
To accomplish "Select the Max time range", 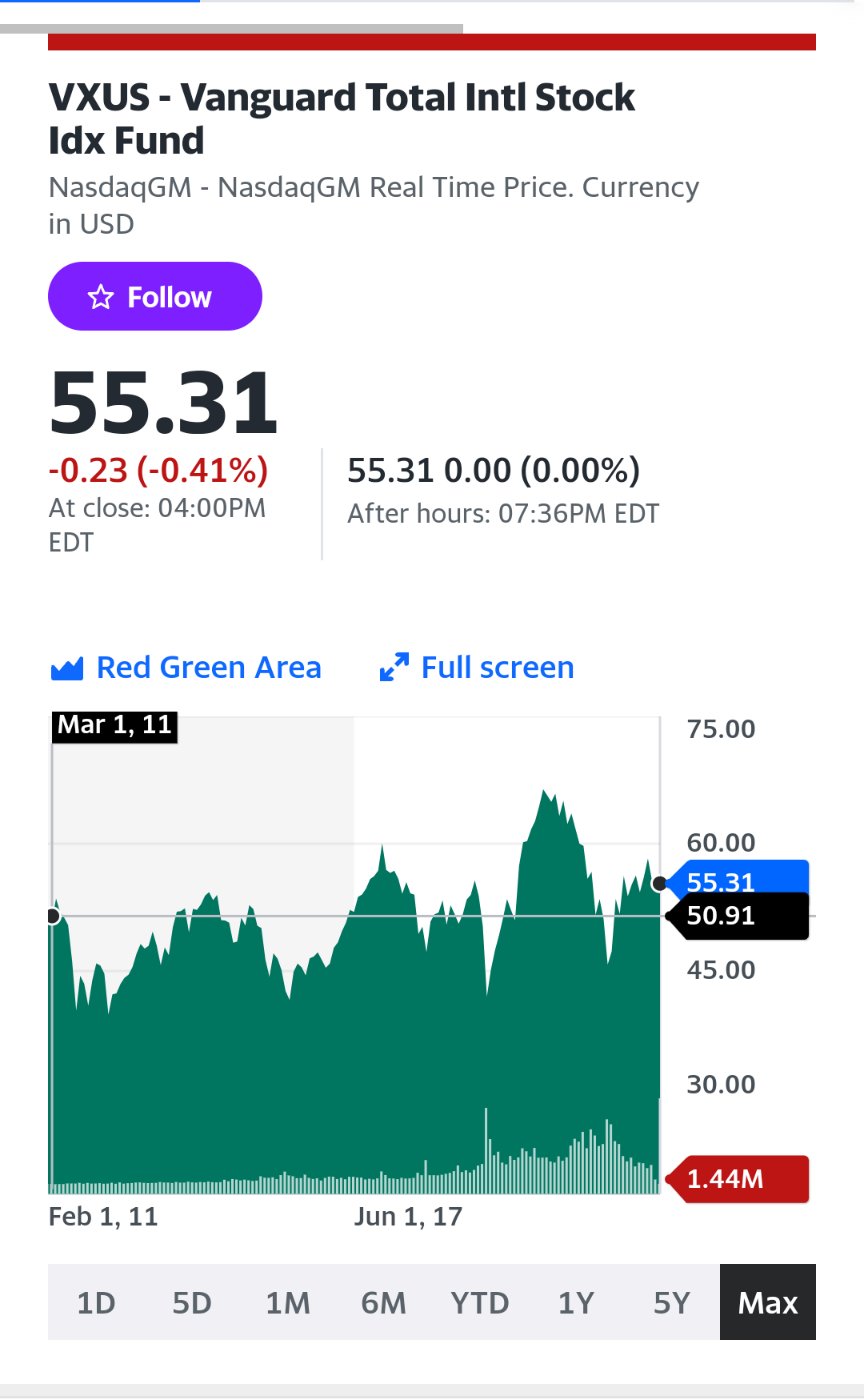I will 768,1302.
